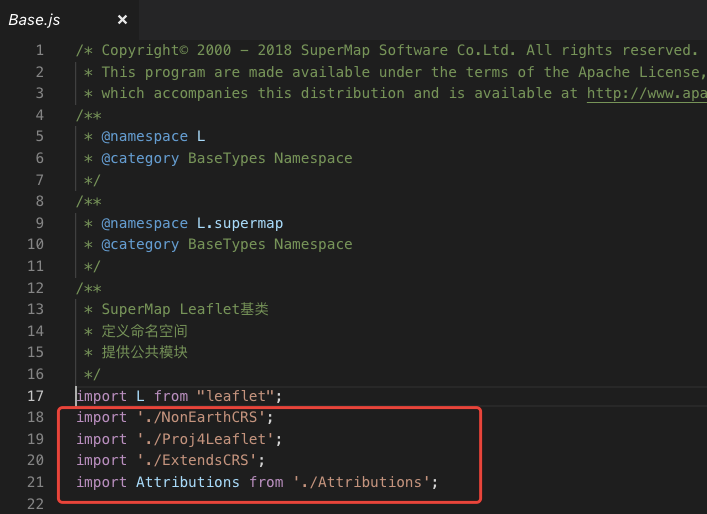
Task: Click line number 12 in gutter
Action: (x=36, y=288)
